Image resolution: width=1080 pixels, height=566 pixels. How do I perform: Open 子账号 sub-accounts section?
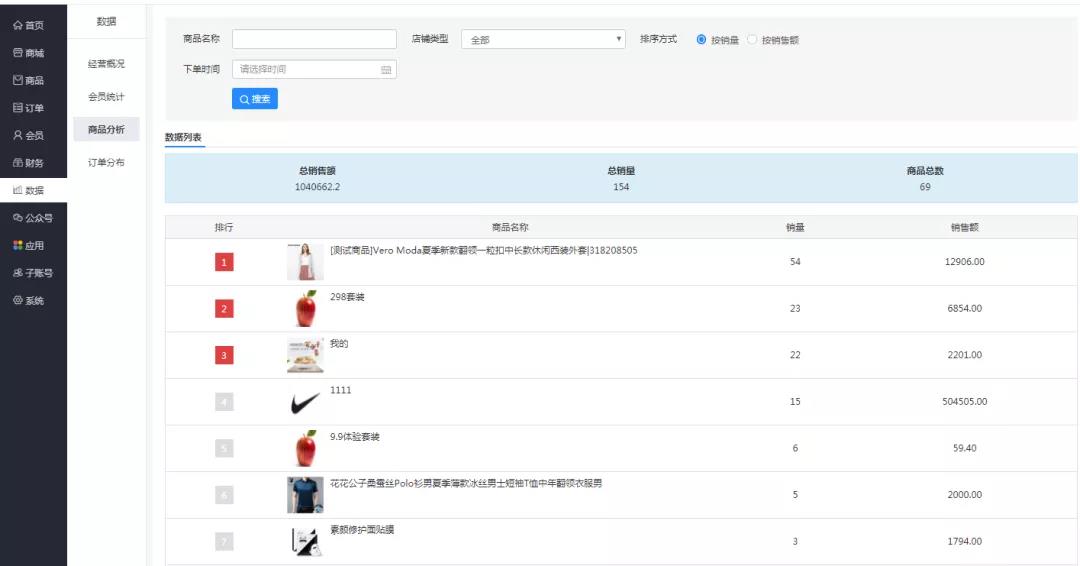(x=33, y=273)
